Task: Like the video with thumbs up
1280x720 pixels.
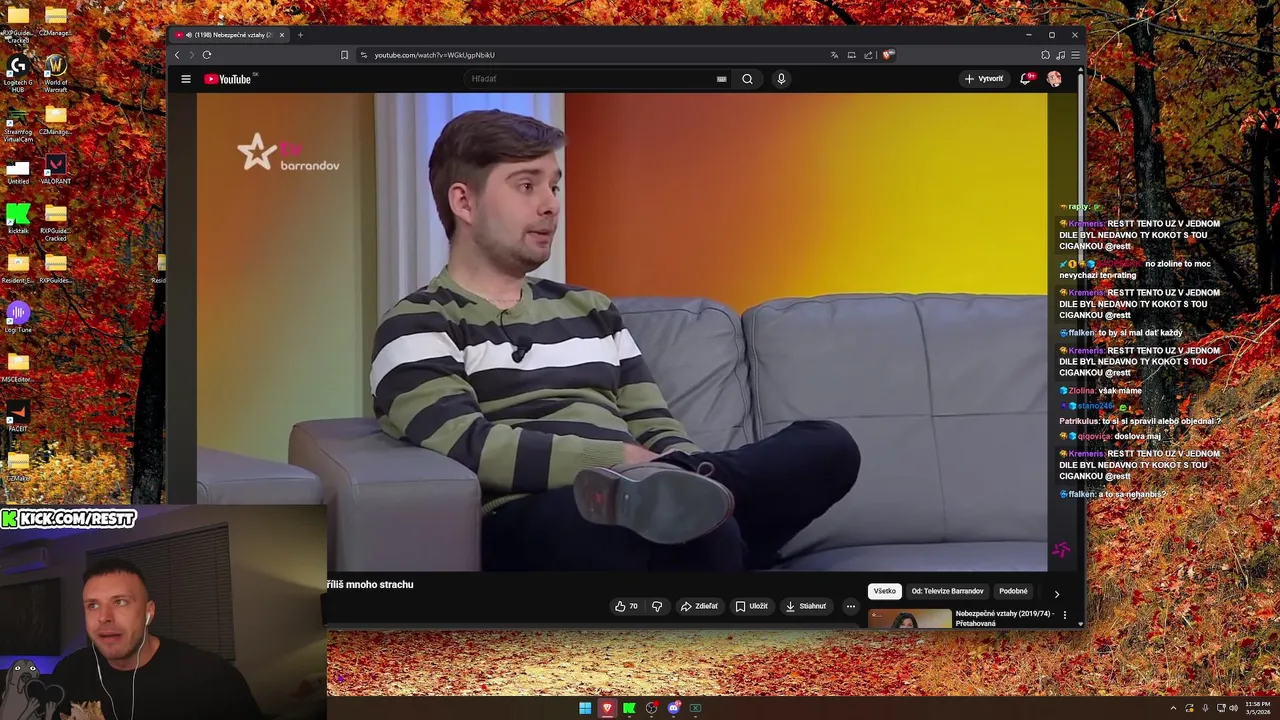Action: 626,606
